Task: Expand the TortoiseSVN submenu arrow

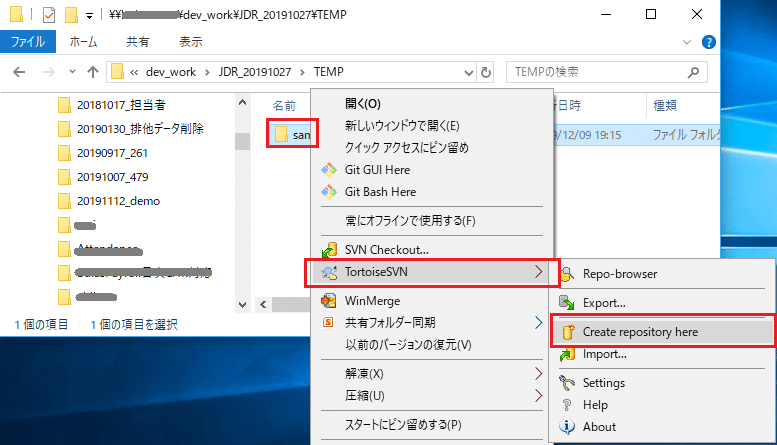Action: (539, 272)
